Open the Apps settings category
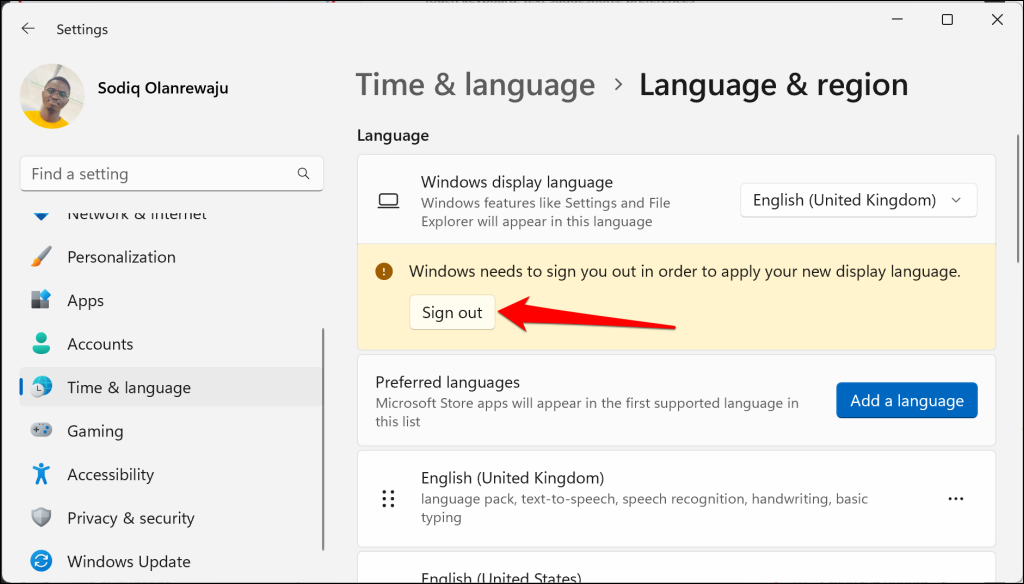Viewport: 1024px width, 584px height. pyautogui.click(x=171, y=300)
